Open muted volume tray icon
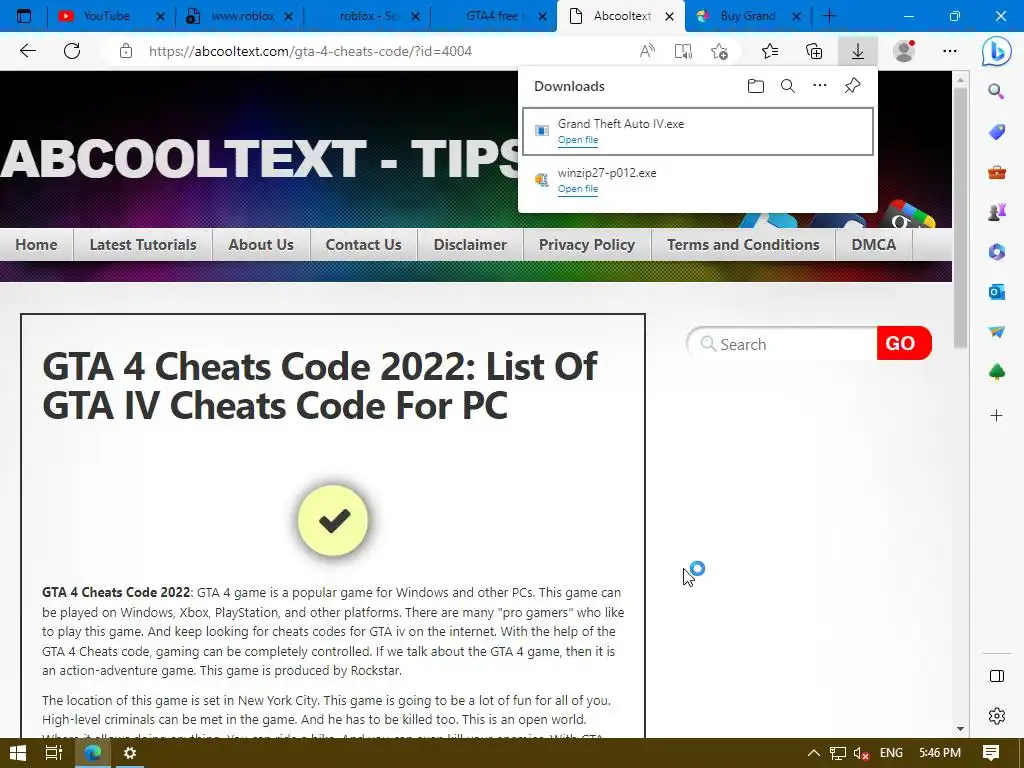The width and height of the screenshot is (1024, 768). pyautogui.click(x=861, y=754)
